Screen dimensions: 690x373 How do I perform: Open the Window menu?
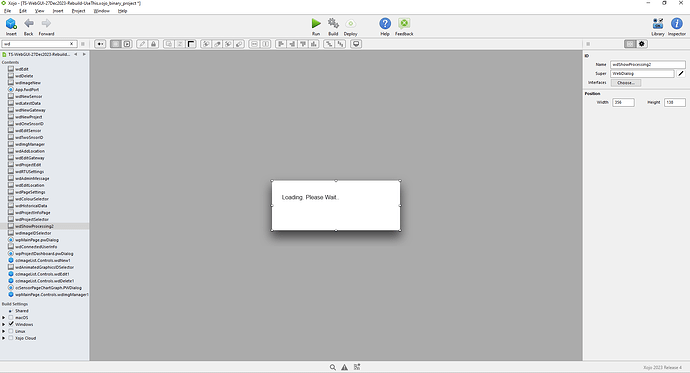(x=102, y=11)
